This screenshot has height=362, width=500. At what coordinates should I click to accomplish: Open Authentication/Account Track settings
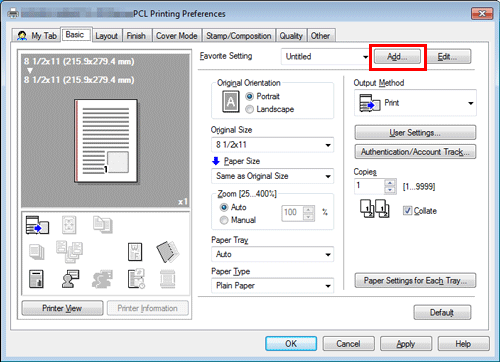[415, 152]
